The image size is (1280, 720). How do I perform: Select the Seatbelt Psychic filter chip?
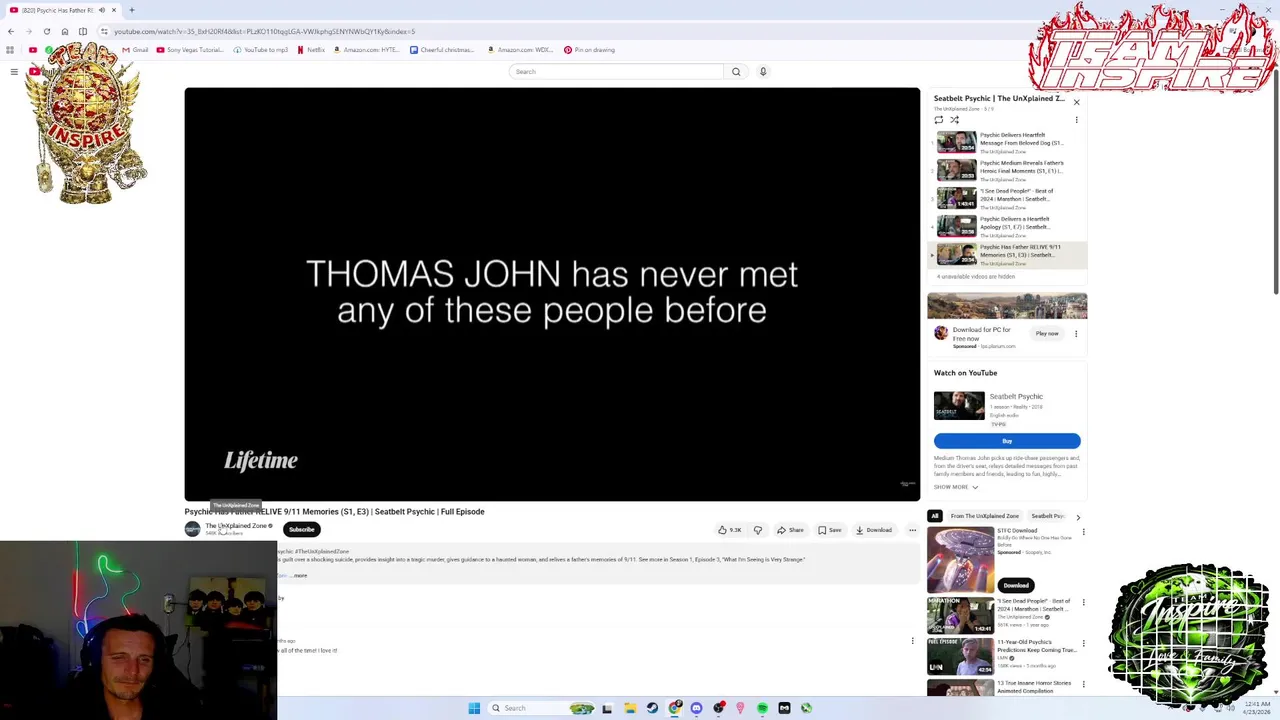1046,516
